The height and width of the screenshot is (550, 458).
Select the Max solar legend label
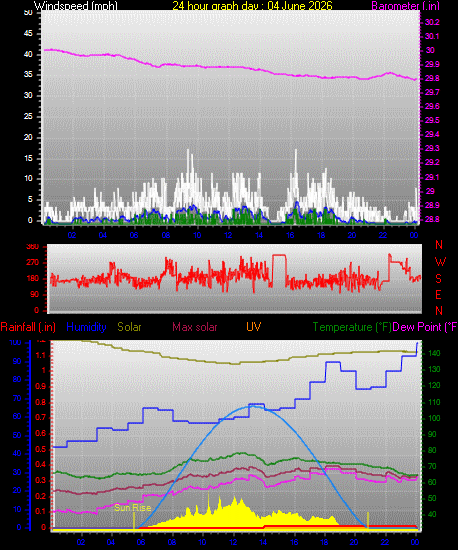[x=195, y=327]
